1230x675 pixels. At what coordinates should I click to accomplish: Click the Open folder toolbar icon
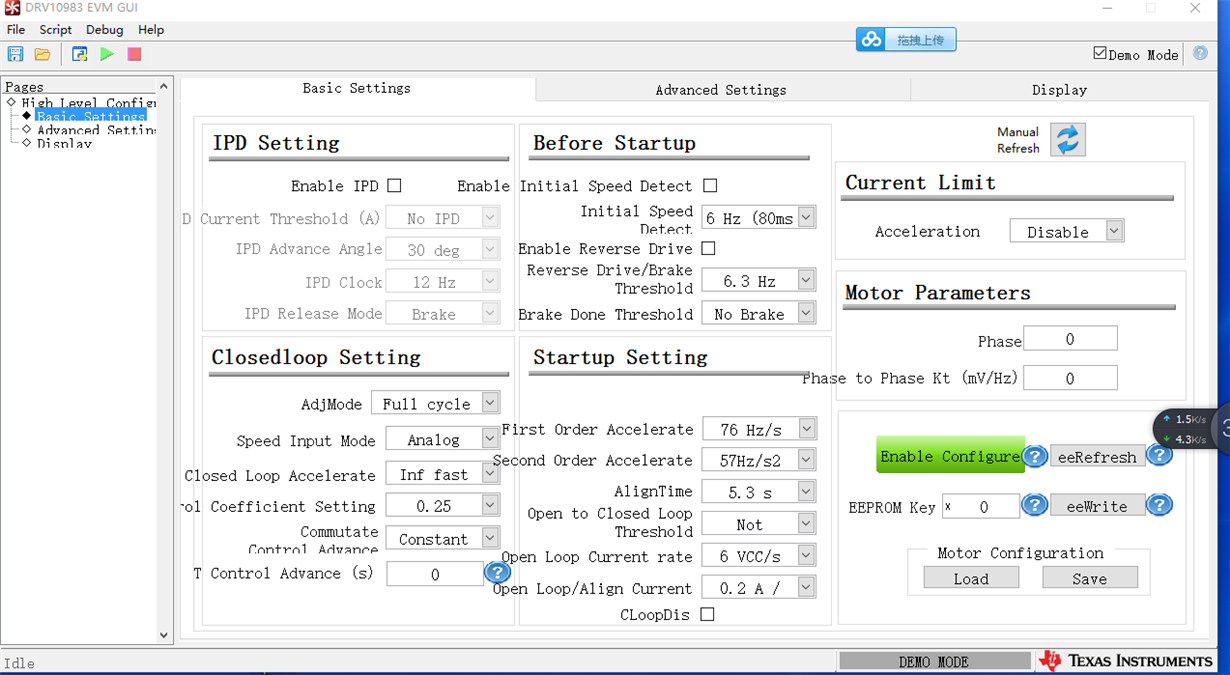42,54
